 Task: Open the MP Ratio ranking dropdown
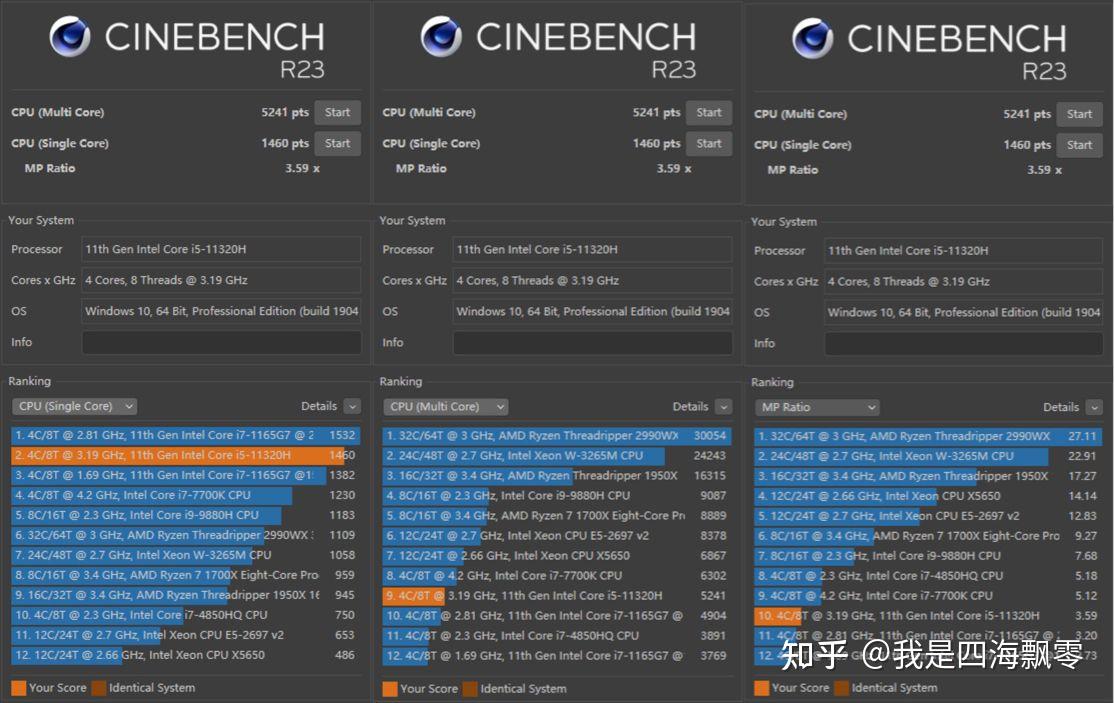pyautogui.click(x=817, y=408)
